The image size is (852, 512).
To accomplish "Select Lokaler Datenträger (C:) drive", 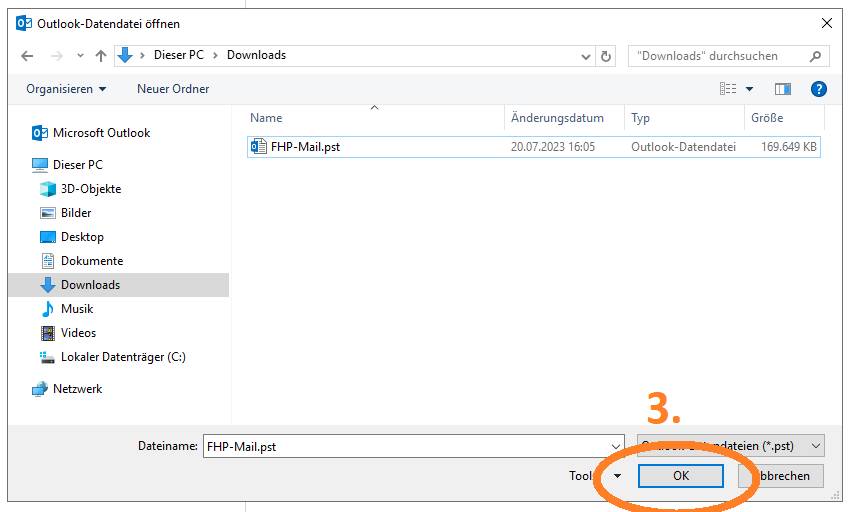I will point(123,357).
